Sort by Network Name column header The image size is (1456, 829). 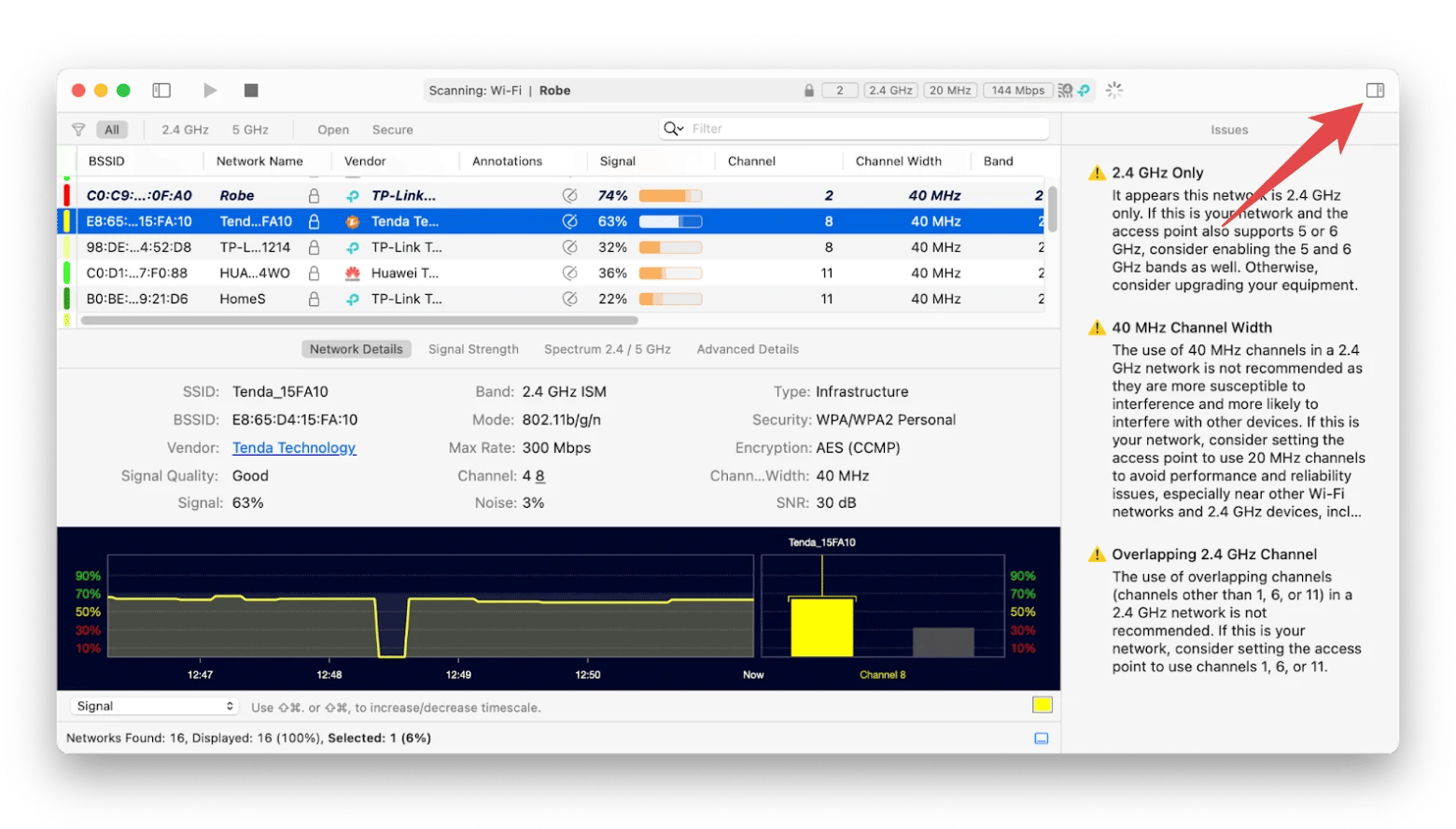[259, 162]
